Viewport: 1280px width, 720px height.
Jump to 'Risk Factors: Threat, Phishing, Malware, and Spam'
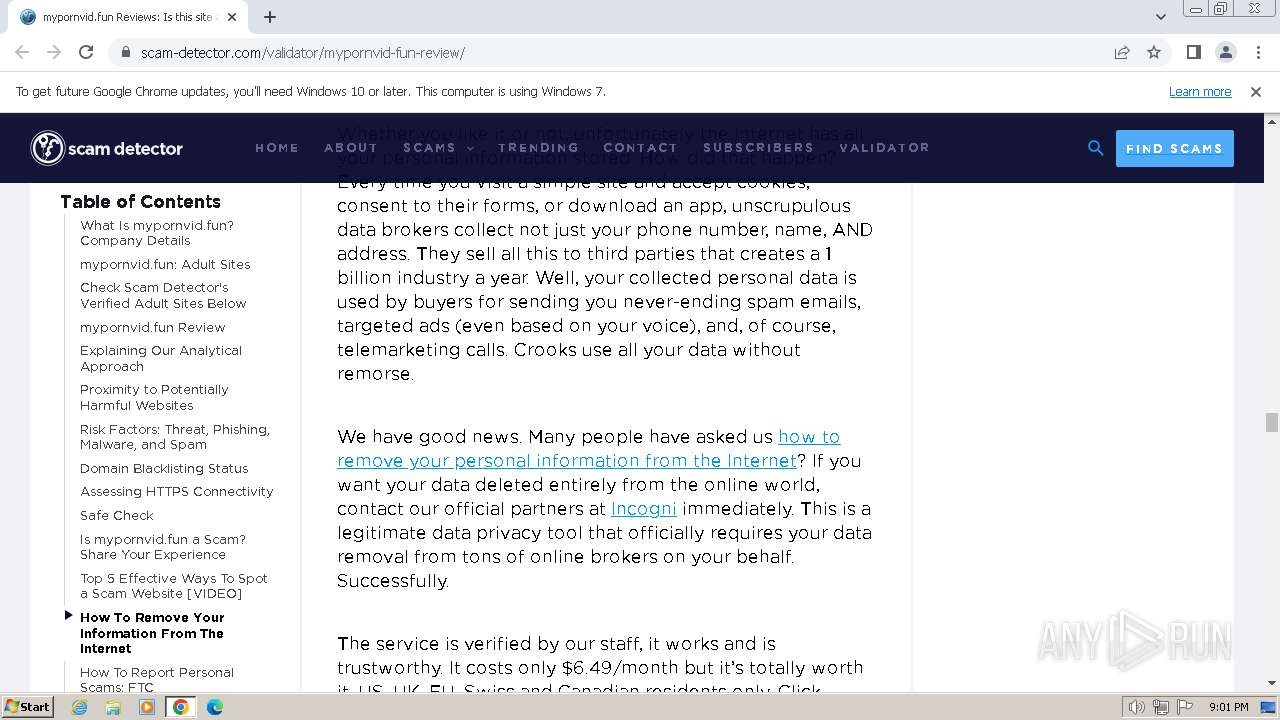click(x=175, y=437)
